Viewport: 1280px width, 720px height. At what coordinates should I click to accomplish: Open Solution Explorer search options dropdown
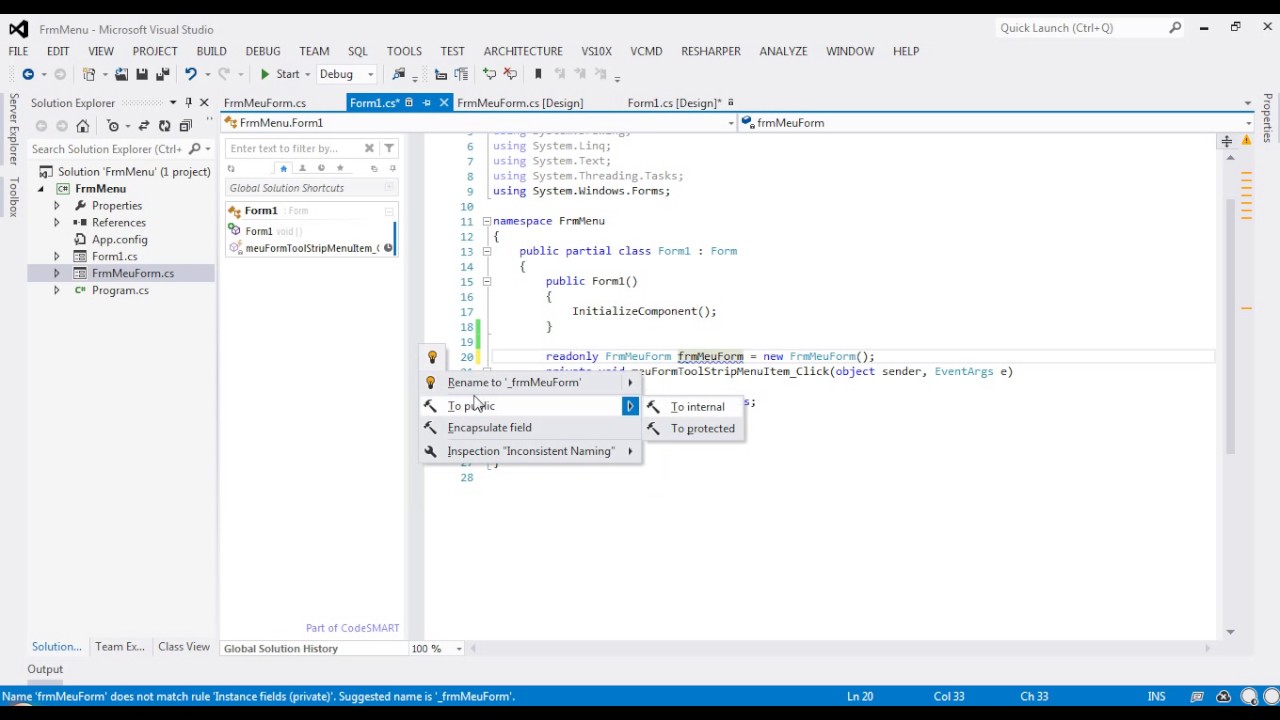(208, 149)
